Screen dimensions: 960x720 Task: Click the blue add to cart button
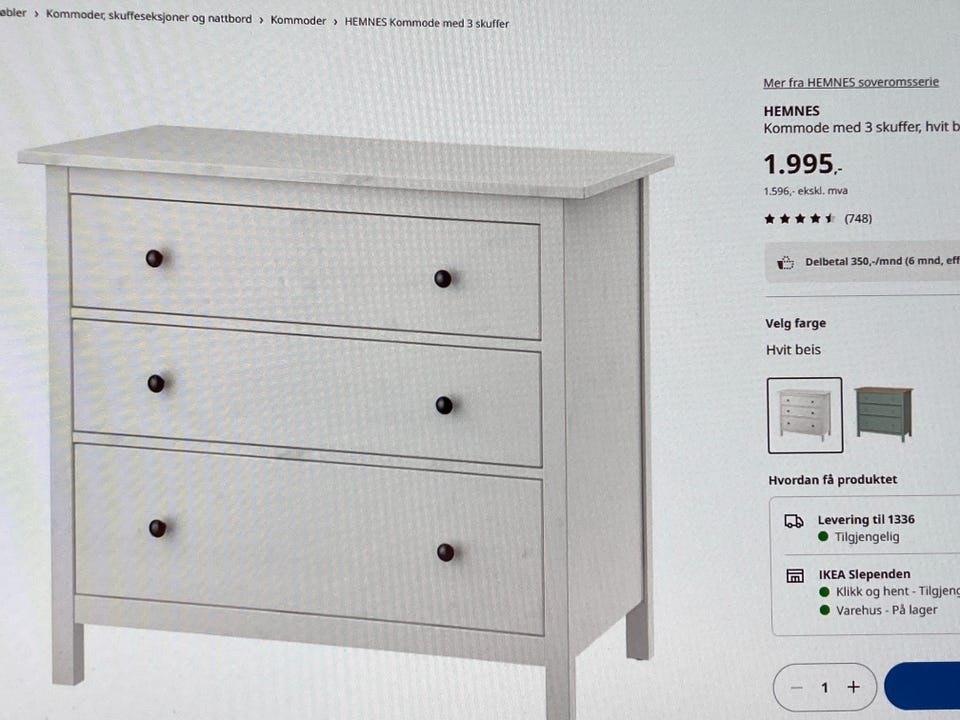922,686
